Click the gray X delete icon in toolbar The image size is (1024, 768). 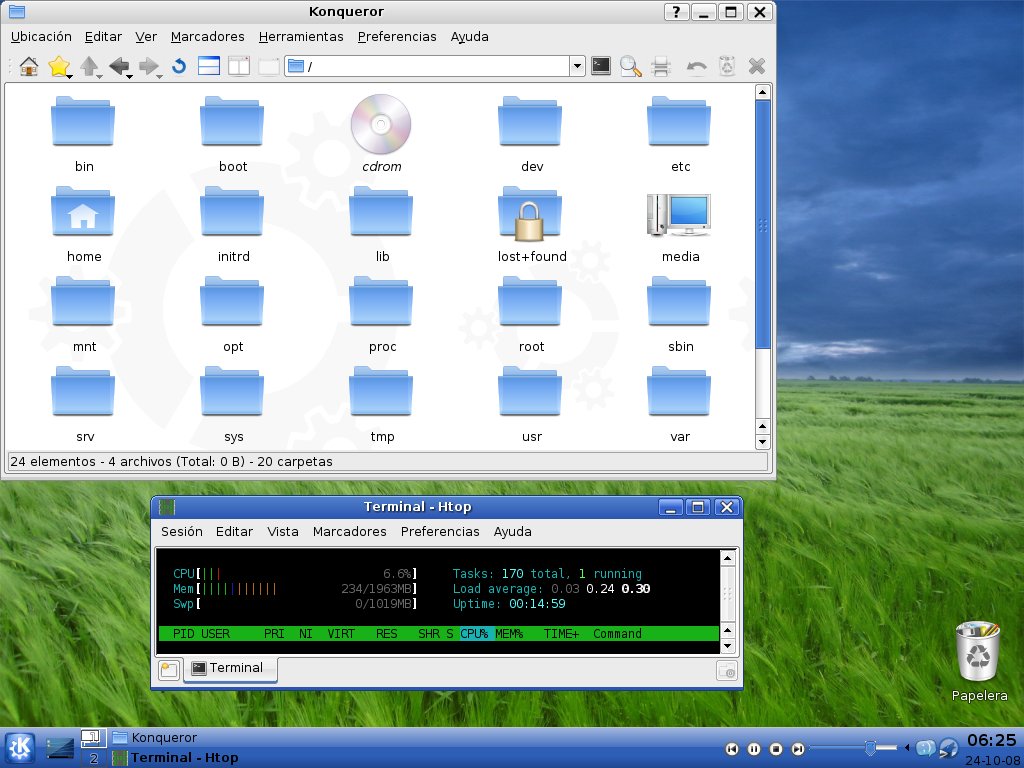tap(757, 66)
